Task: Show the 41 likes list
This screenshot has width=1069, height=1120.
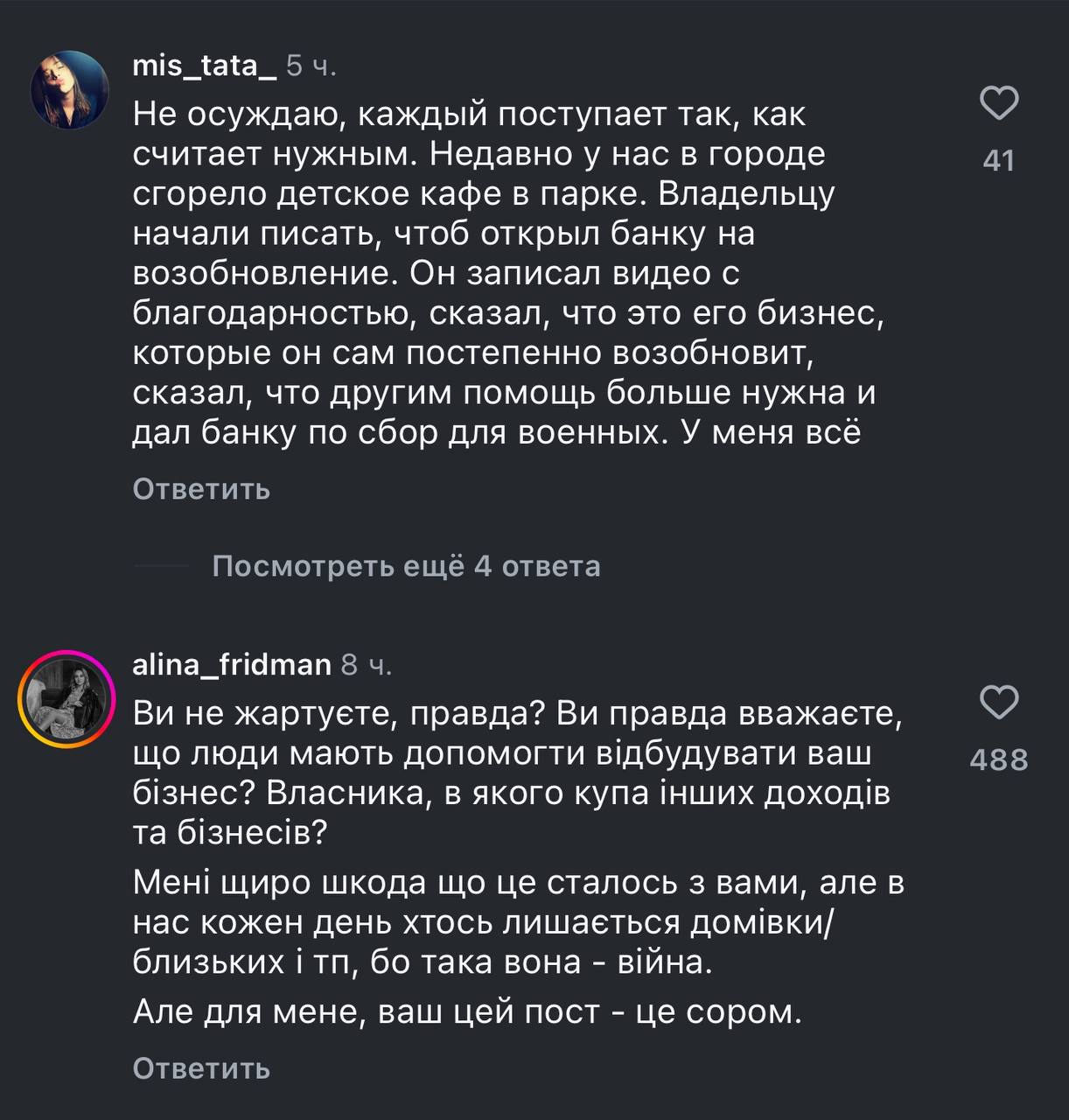Action: coord(998,160)
